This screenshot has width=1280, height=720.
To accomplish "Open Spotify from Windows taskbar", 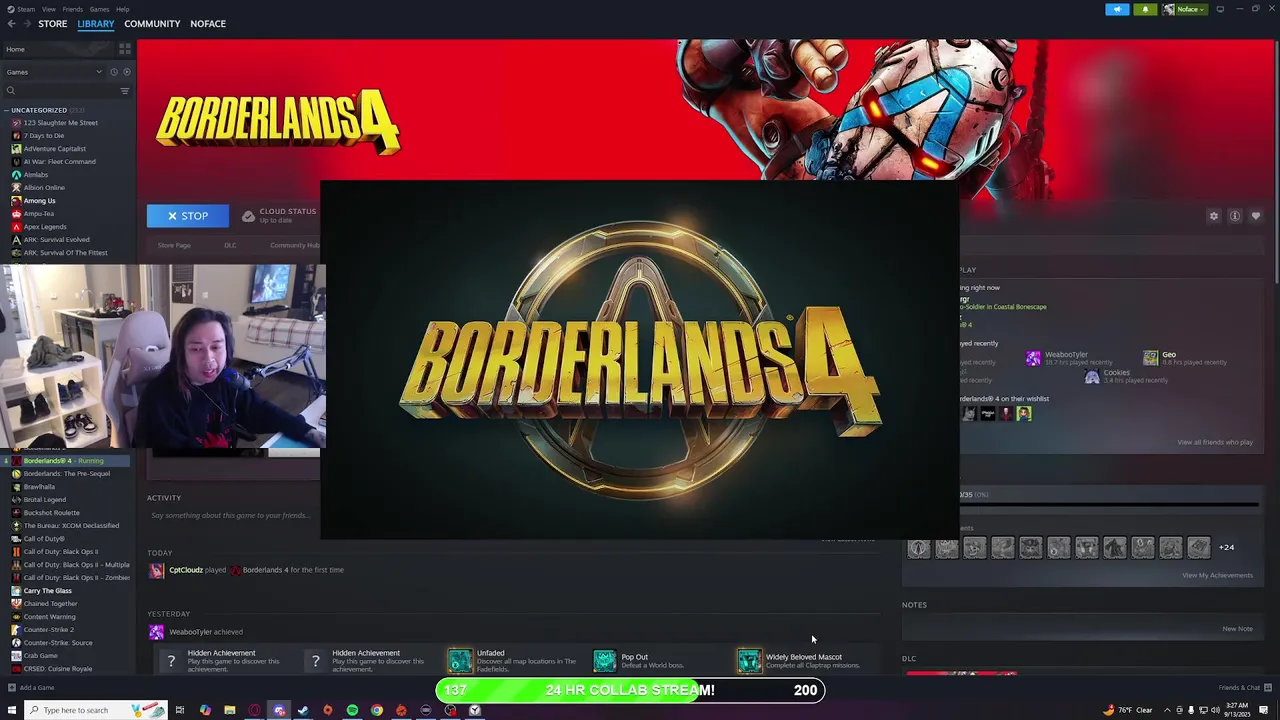I will tap(352, 710).
